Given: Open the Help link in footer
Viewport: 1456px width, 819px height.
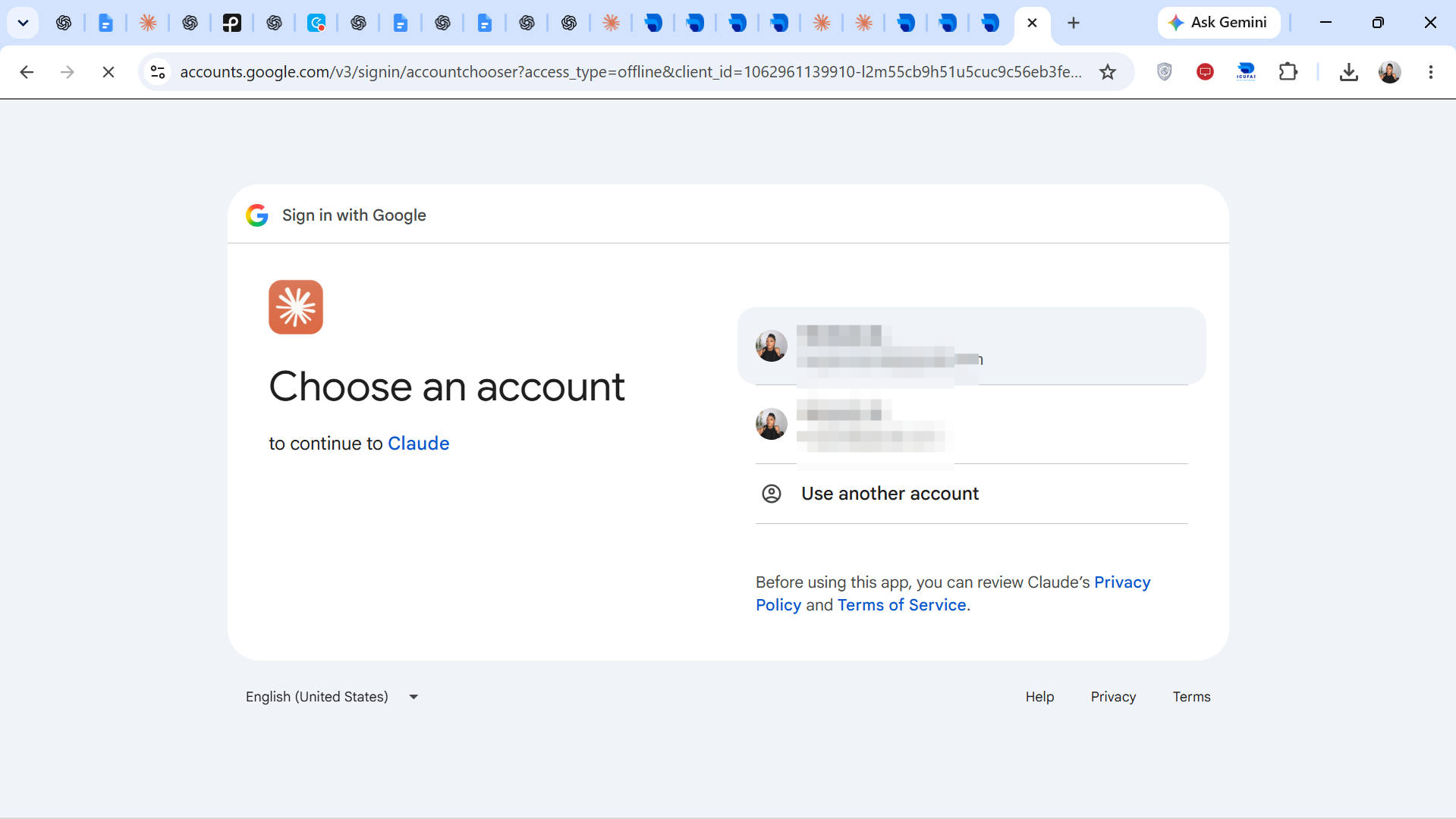Looking at the screenshot, I should tap(1039, 696).
